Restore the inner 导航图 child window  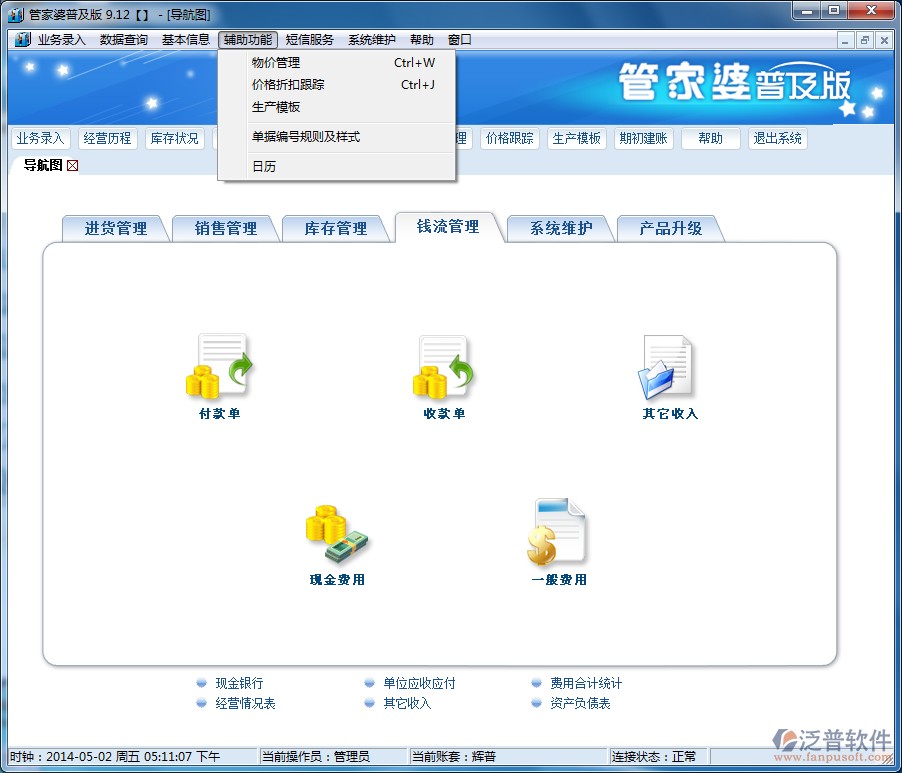pos(864,40)
